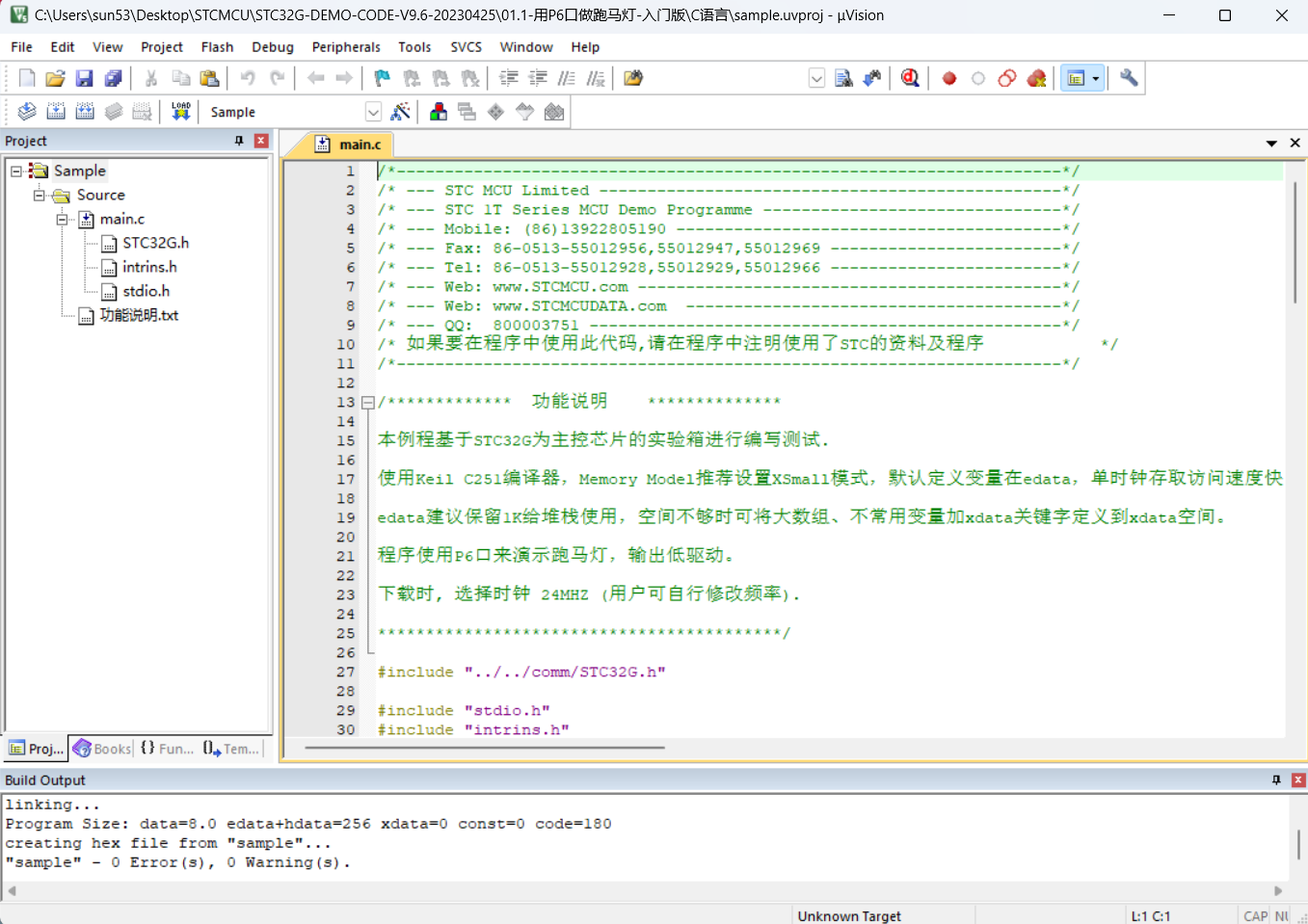This screenshot has height=924, width=1308.
Task: Switch to the Books tab
Action: click(102, 749)
